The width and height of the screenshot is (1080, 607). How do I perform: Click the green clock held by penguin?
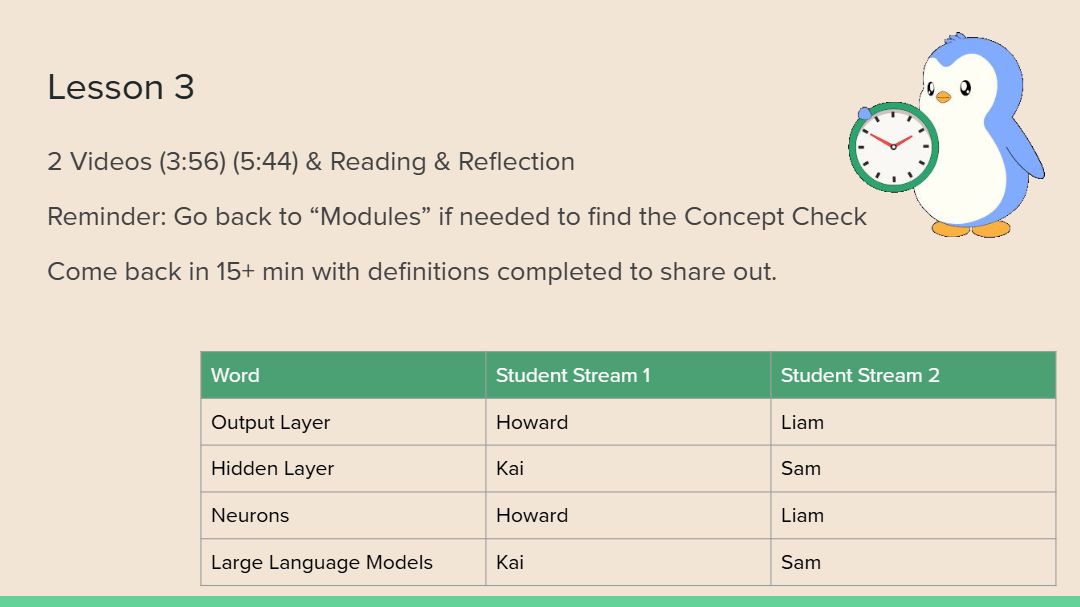click(893, 148)
